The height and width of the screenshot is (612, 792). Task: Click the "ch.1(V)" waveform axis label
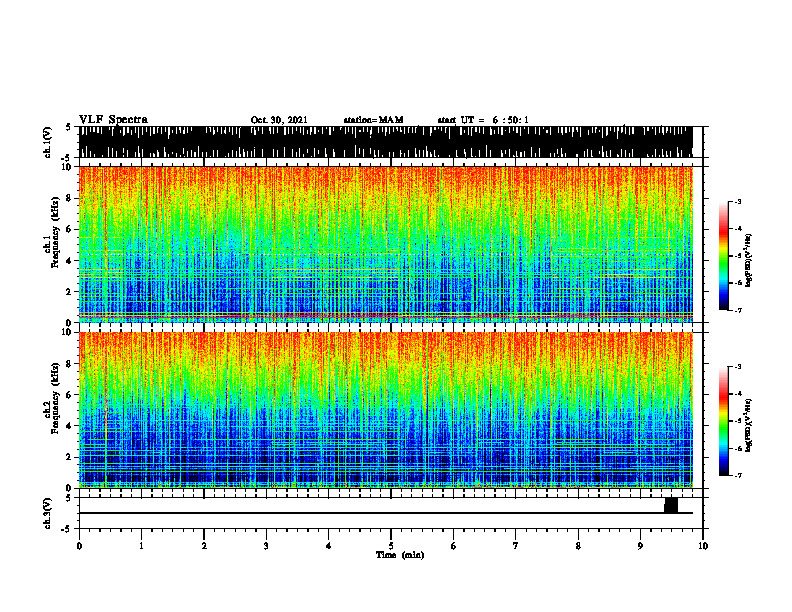48,142
